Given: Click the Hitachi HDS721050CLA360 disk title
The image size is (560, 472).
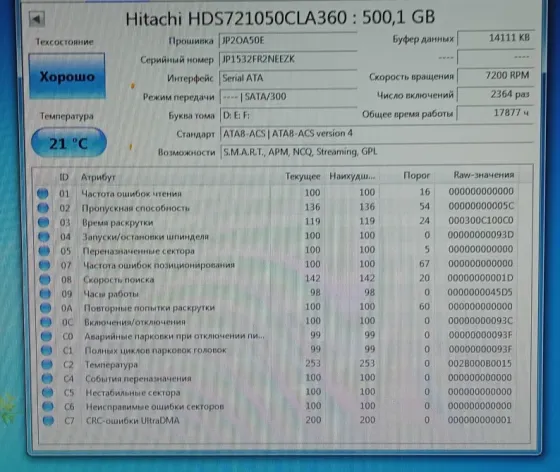Looking at the screenshot, I should (x=280, y=17).
